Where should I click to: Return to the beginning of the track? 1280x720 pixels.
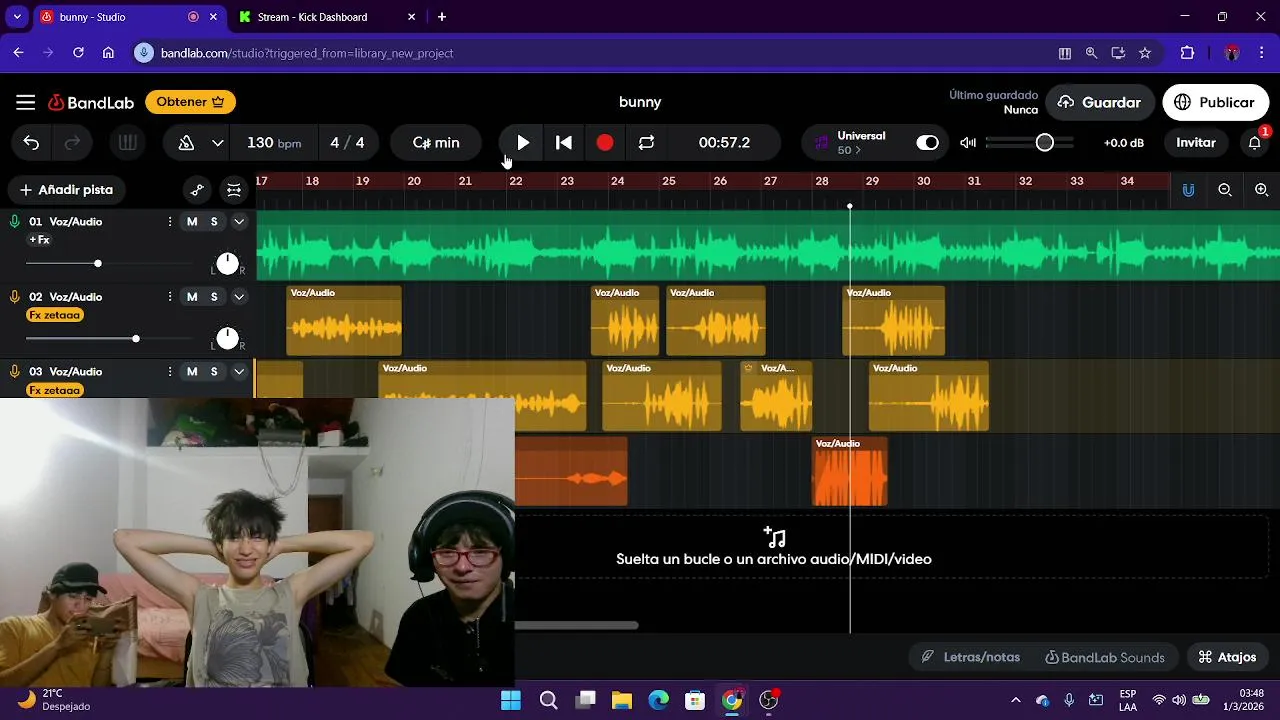564,143
